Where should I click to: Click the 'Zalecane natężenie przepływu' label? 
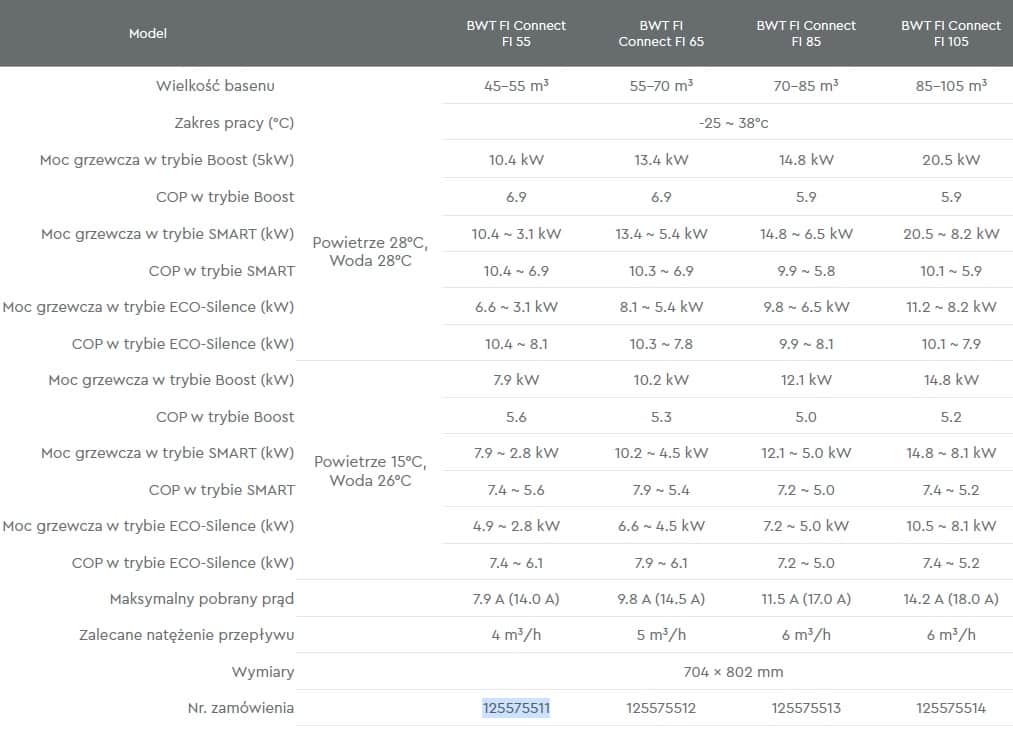click(186, 635)
